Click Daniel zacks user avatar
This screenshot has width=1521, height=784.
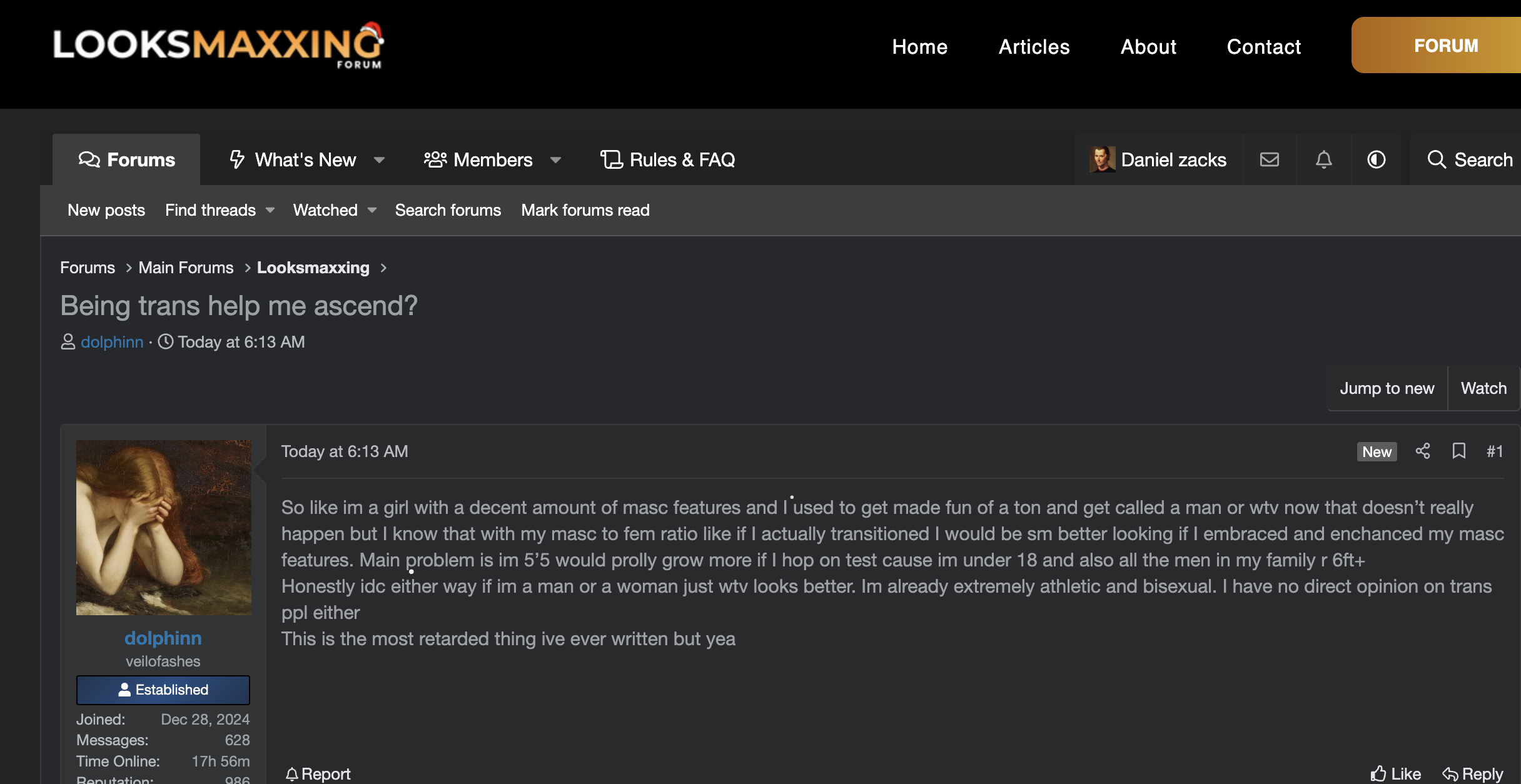[x=1102, y=160]
